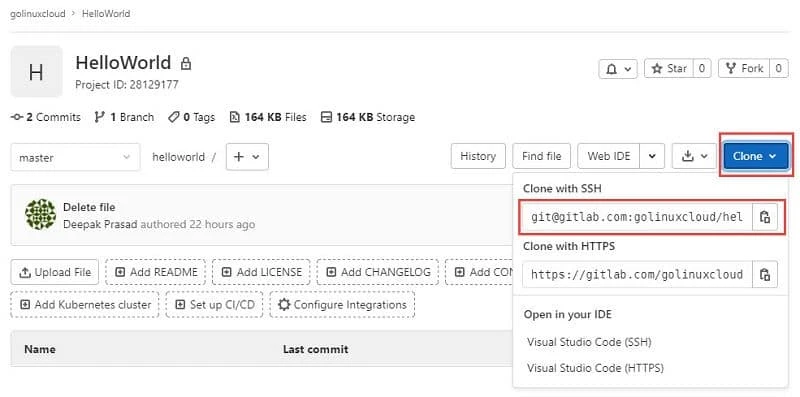Open the History view
This screenshot has height=397, width=800.
[478, 156]
